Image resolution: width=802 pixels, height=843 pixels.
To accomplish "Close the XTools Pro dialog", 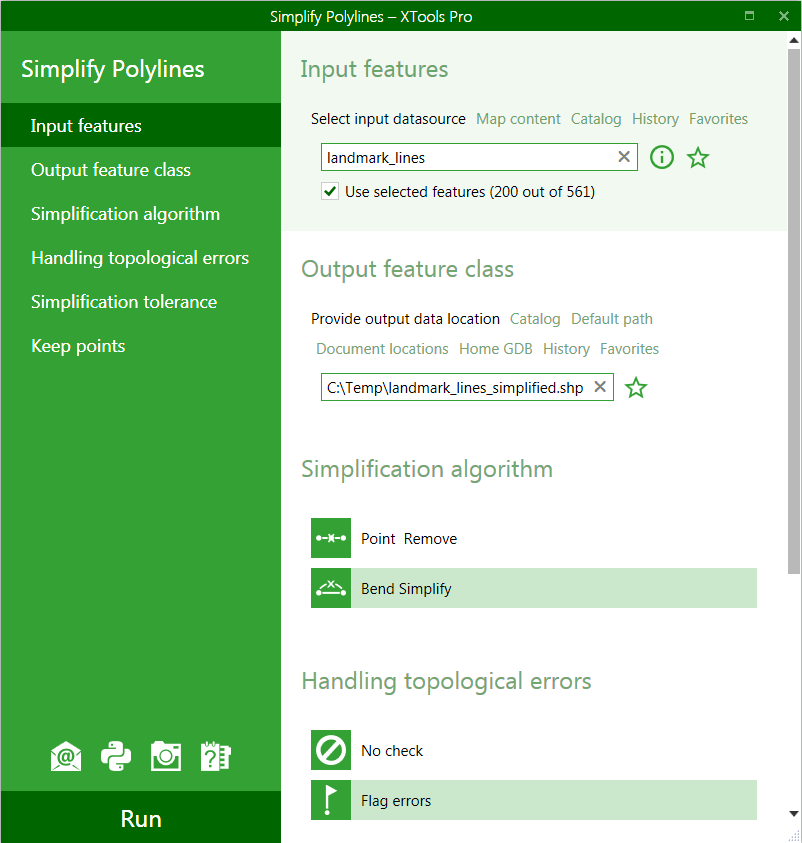I will [784, 16].
